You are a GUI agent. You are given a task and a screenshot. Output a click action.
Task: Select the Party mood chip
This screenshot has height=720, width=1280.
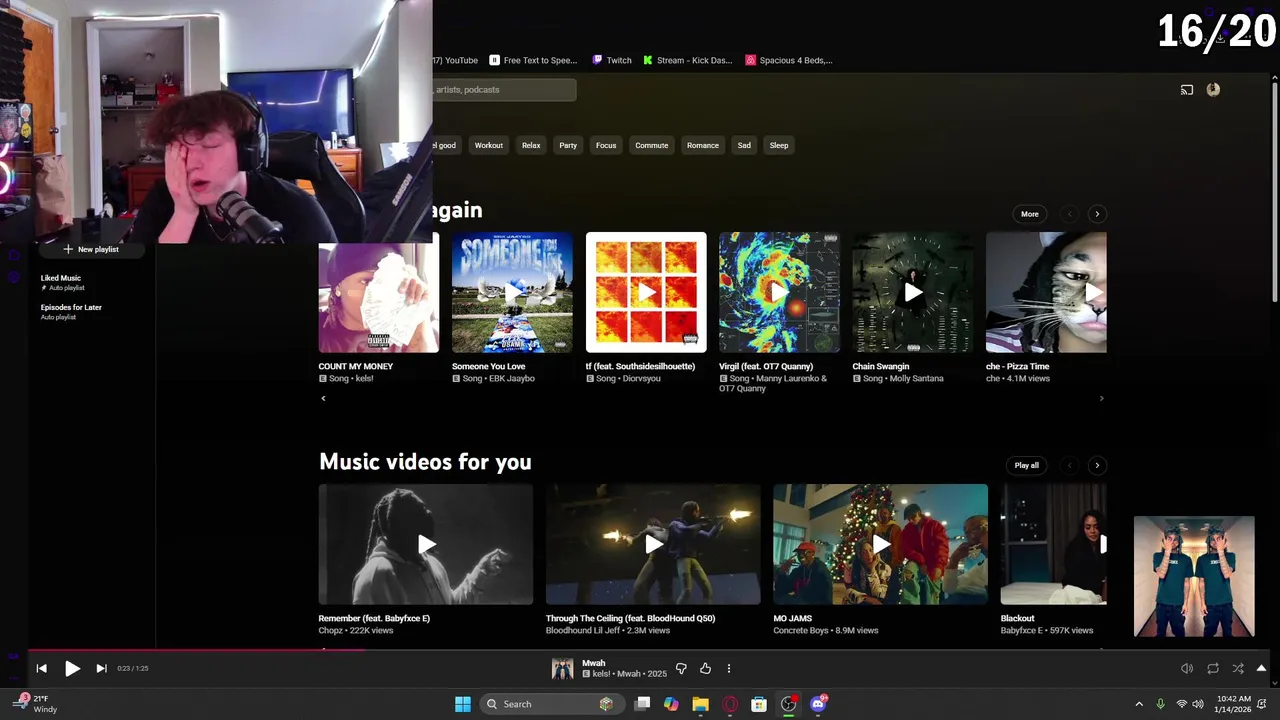(568, 145)
